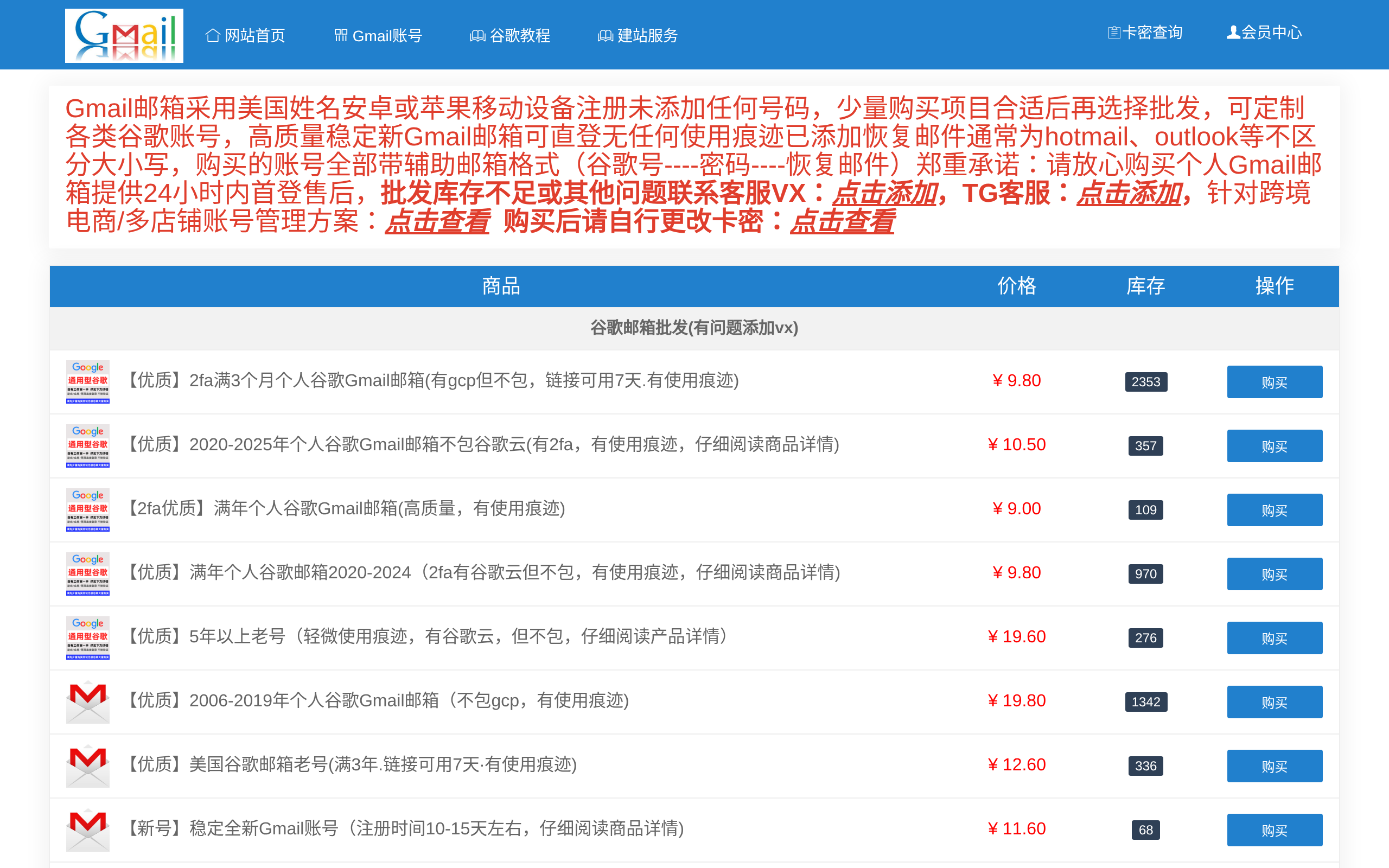
Task: Click the 价格 column header
Action: 1016,286
